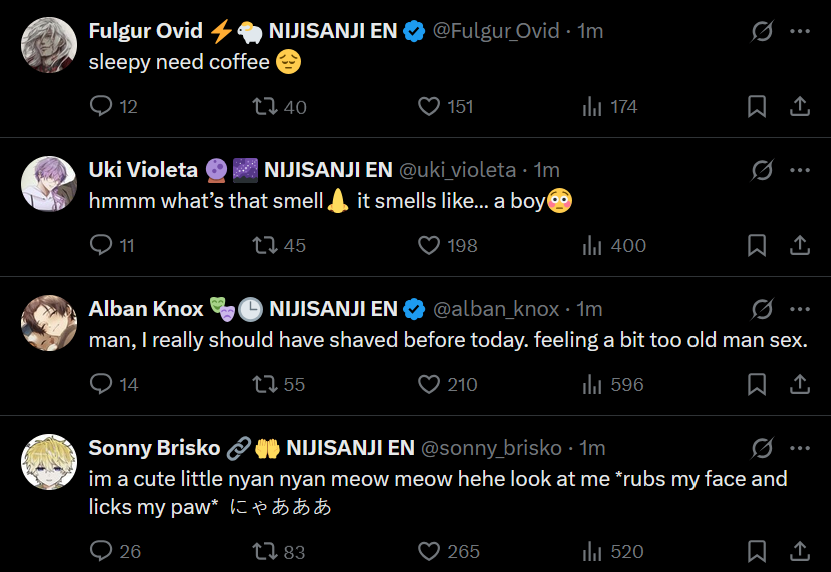This screenshot has height=572, width=831.
Task: Open more menu on Fulgur Ovid's tweet
Action: pyautogui.click(x=800, y=31)
